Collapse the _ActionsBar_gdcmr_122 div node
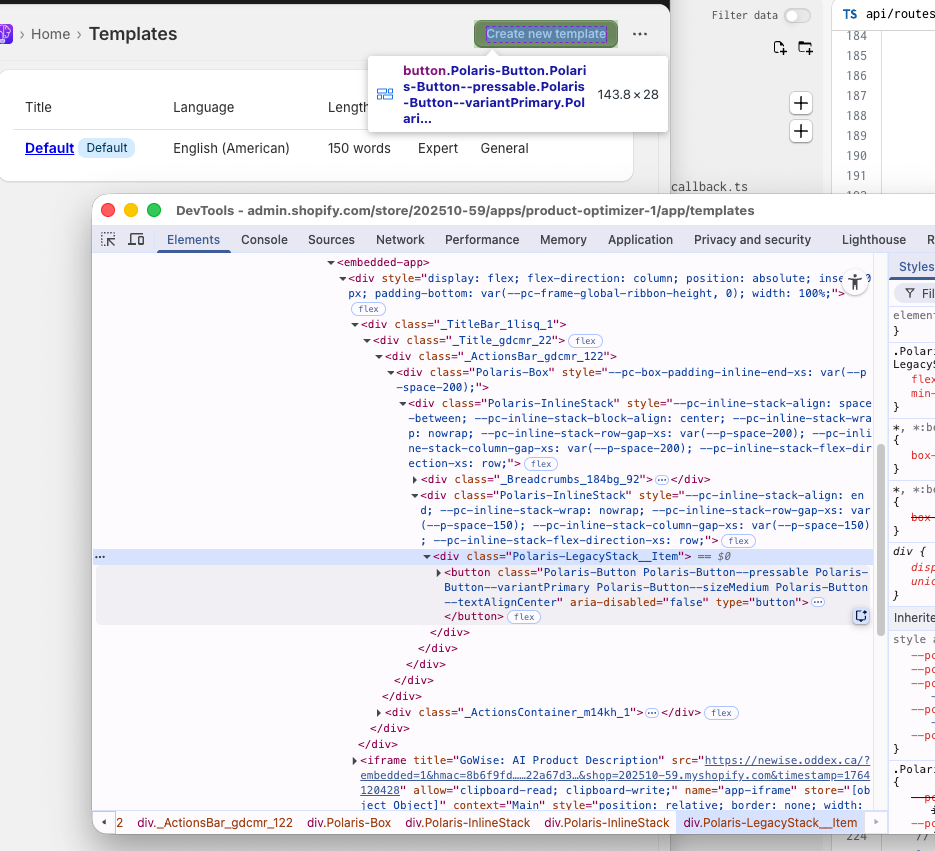Image resolution: width=935 pixels, height=851 pixels. (x=379, y=357)
